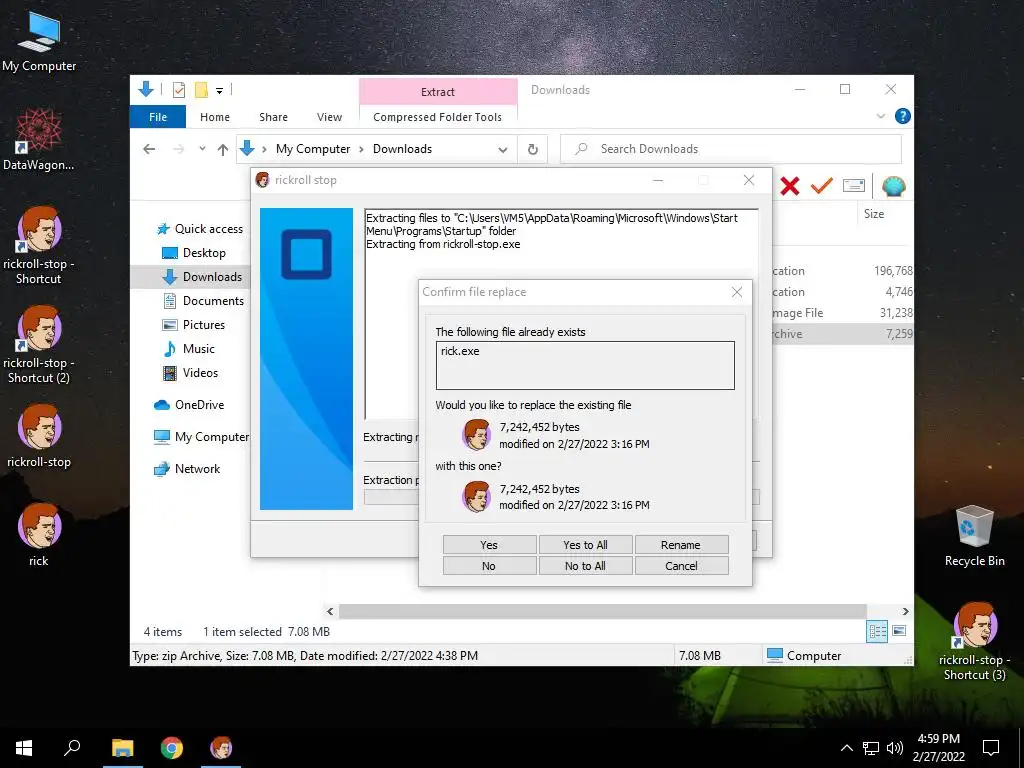Viewport: 1024px width, 768px height.
Task: Open the volume control tray icon
Action: click(895, 748)
